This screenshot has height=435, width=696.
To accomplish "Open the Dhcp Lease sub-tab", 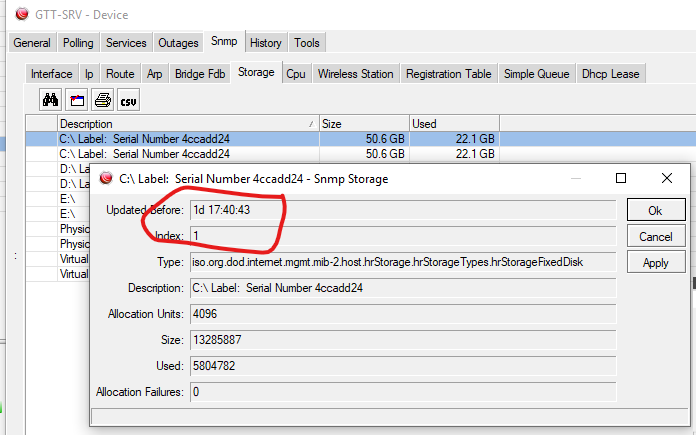I will (x=610, y=74).
